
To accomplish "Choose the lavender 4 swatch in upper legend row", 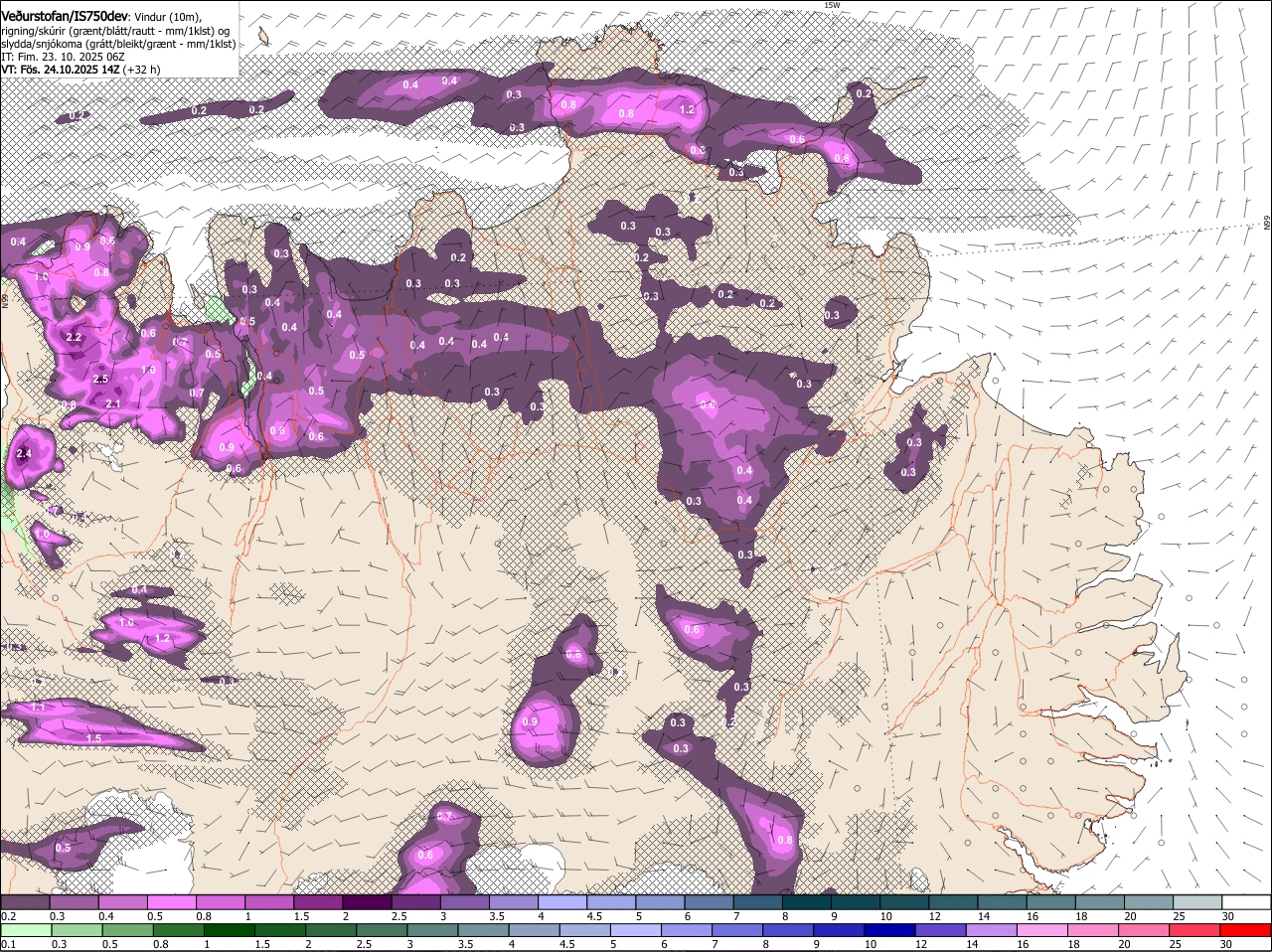I will (562, 902).
